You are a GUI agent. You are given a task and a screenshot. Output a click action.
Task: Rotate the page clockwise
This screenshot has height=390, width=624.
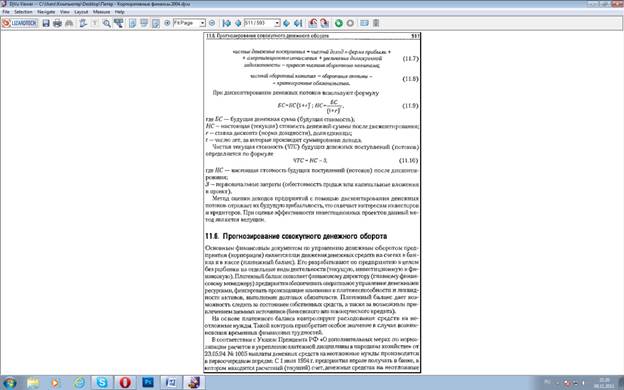pos(325,23)
